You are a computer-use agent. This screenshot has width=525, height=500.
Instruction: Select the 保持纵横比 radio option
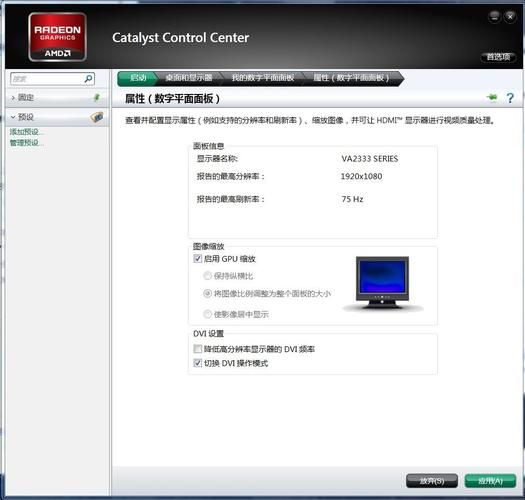click(207, 276)
